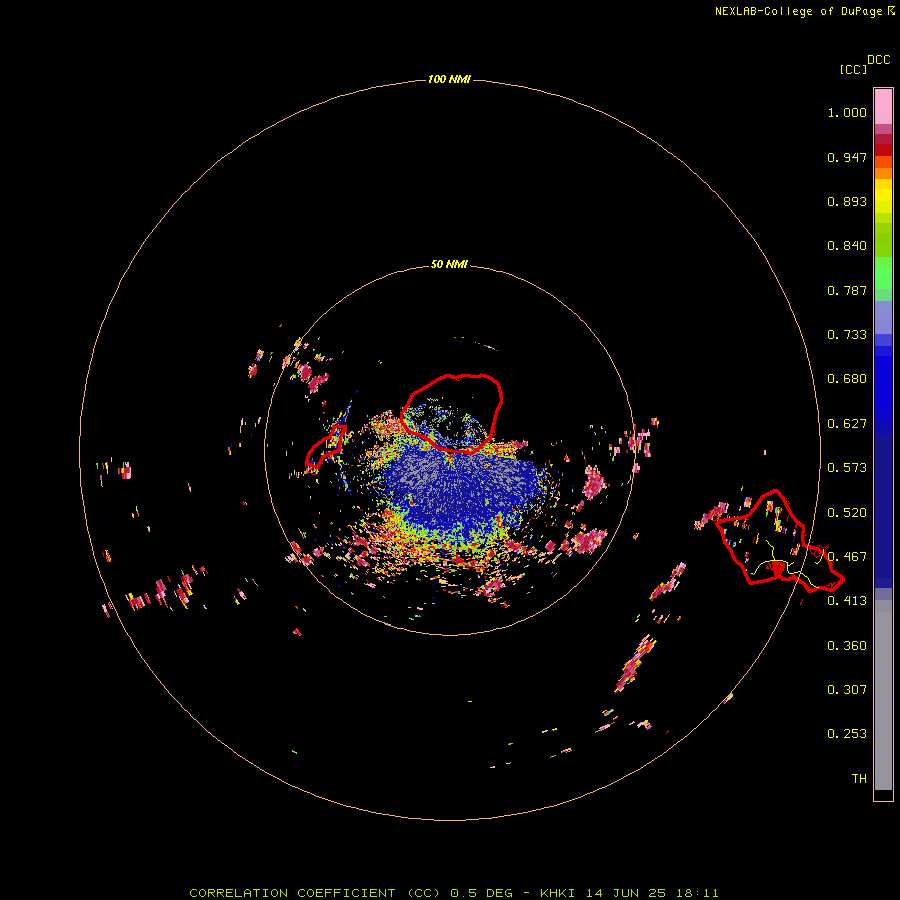This screenshot has height=900, width=900.
Task: Pick the light pink swatch atop color bar
Action: pyautogui.click(x=883, y=107)
